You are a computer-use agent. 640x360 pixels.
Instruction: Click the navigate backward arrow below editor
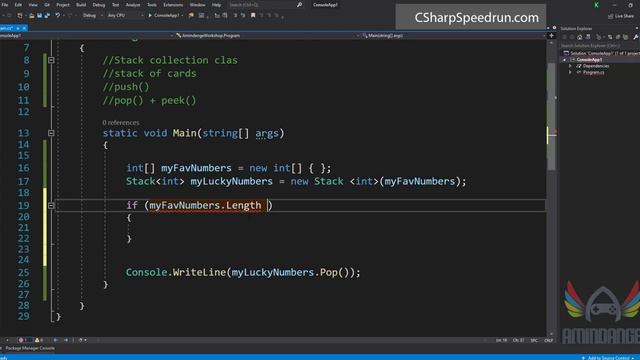pyautogui.click(x=56, y=340)
